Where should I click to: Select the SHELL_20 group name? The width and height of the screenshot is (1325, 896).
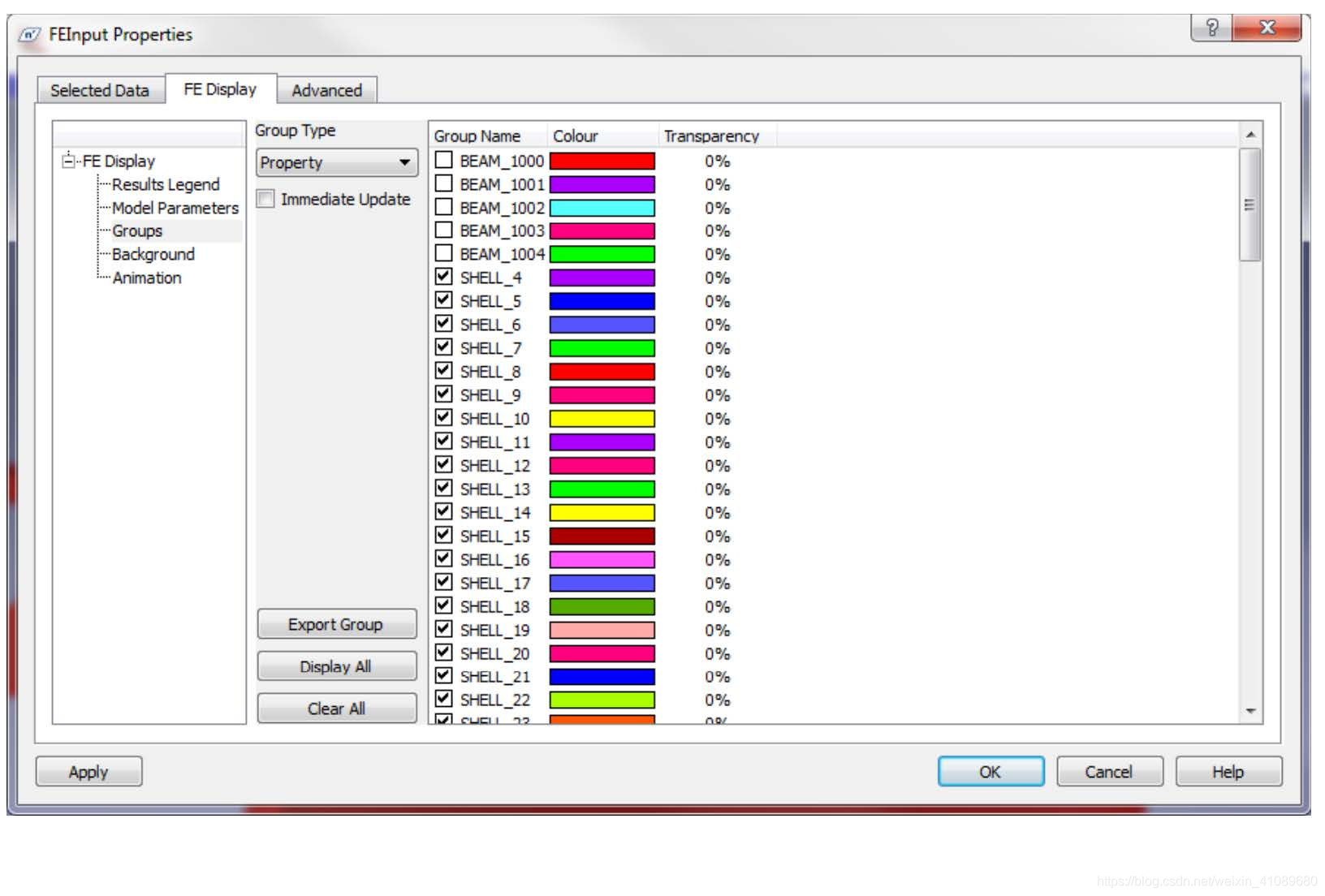[x=494, y=654]
